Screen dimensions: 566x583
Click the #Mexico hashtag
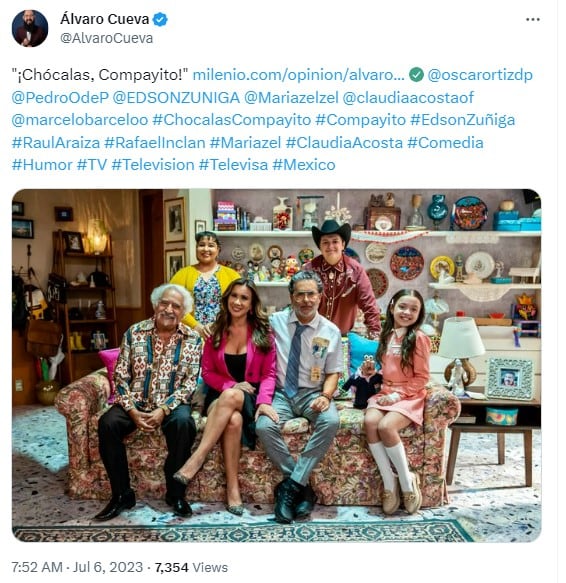coord(304,165)
